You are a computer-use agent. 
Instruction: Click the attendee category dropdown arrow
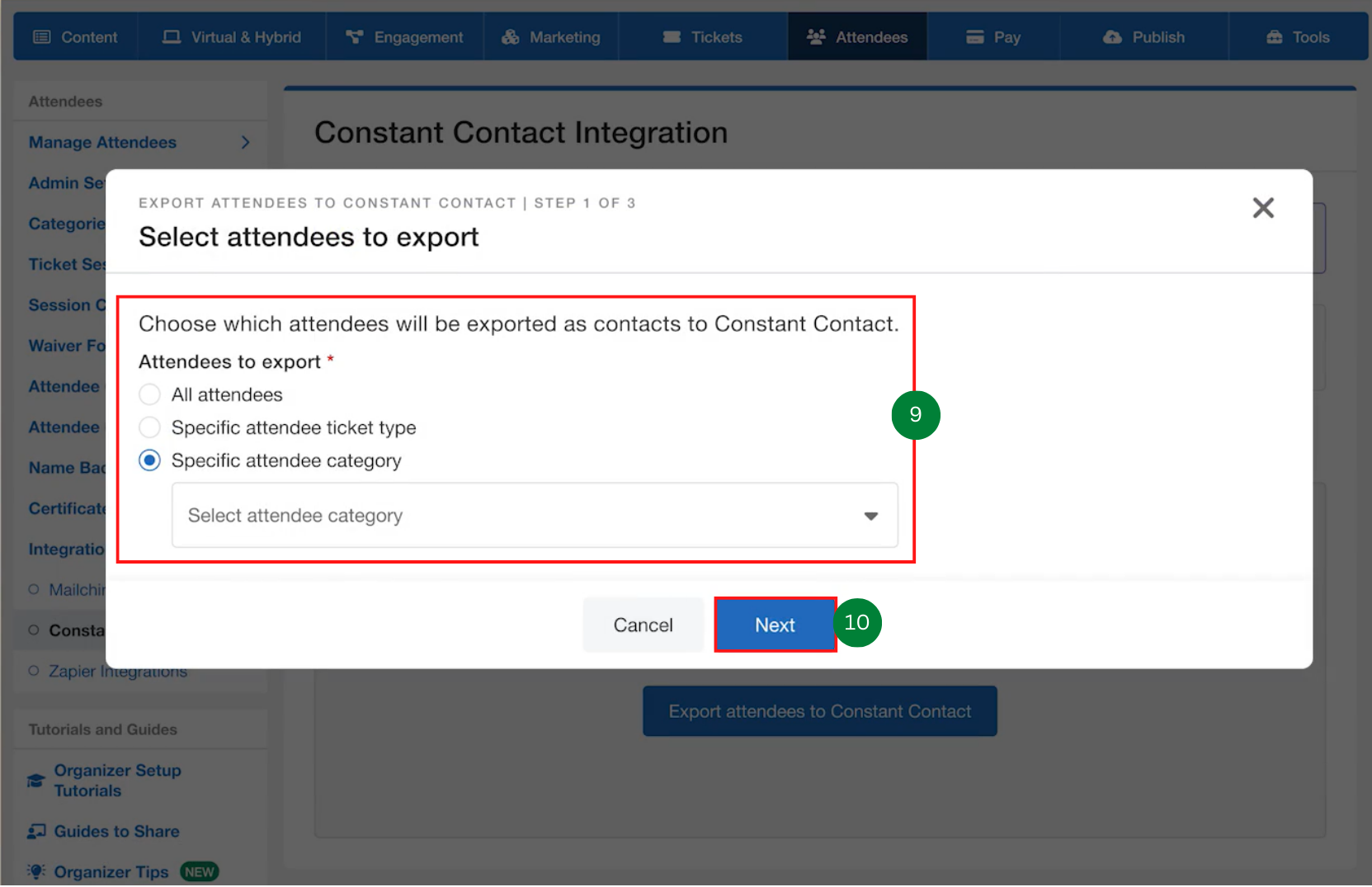pos(871,517)
